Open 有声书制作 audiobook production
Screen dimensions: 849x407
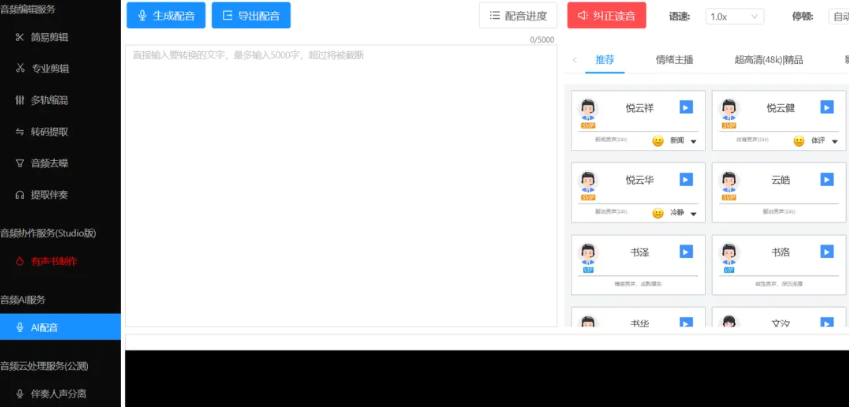click(53, 261)
